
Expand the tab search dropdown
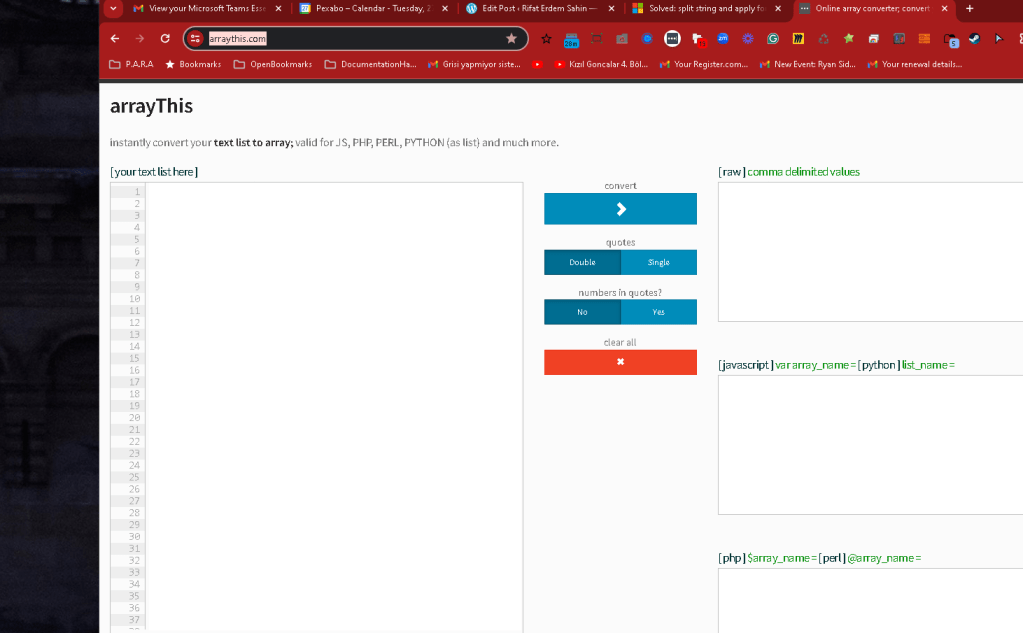click(x=113, y=8)
